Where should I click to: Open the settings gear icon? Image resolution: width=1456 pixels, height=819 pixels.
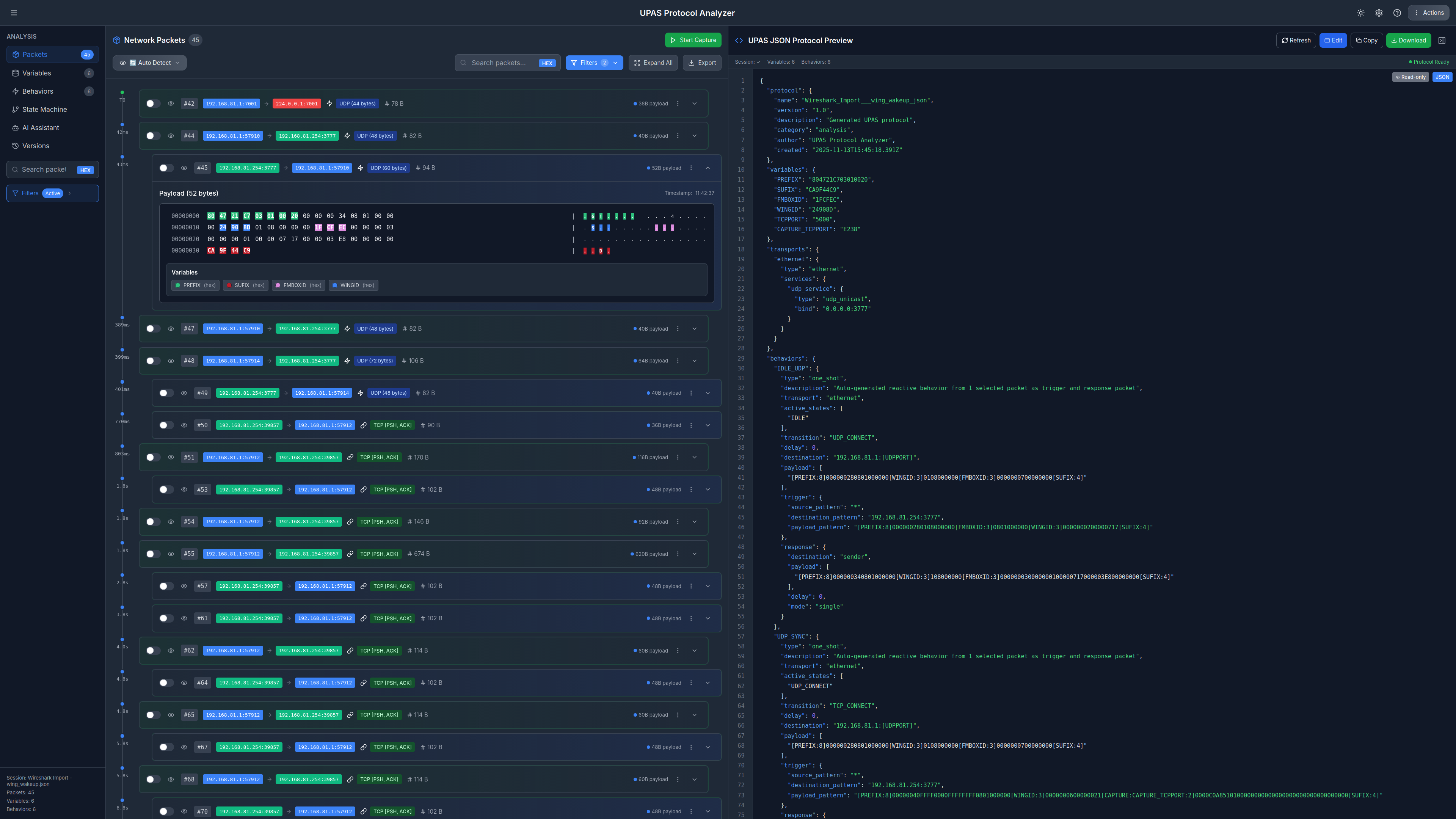pyautogui.click(x=1379, y=13)
